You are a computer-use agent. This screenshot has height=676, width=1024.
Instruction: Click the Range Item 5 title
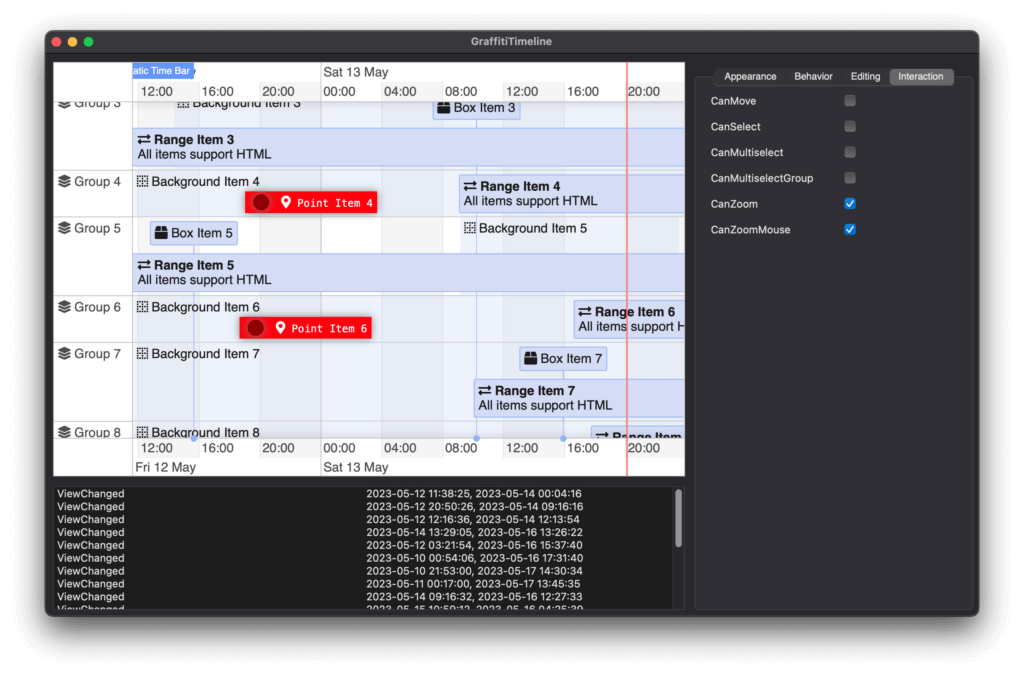(194, 265)
